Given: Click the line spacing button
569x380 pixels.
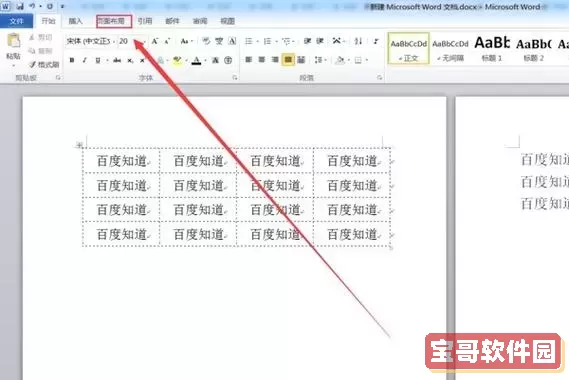Looking at the screenshot, I should 319,60.
